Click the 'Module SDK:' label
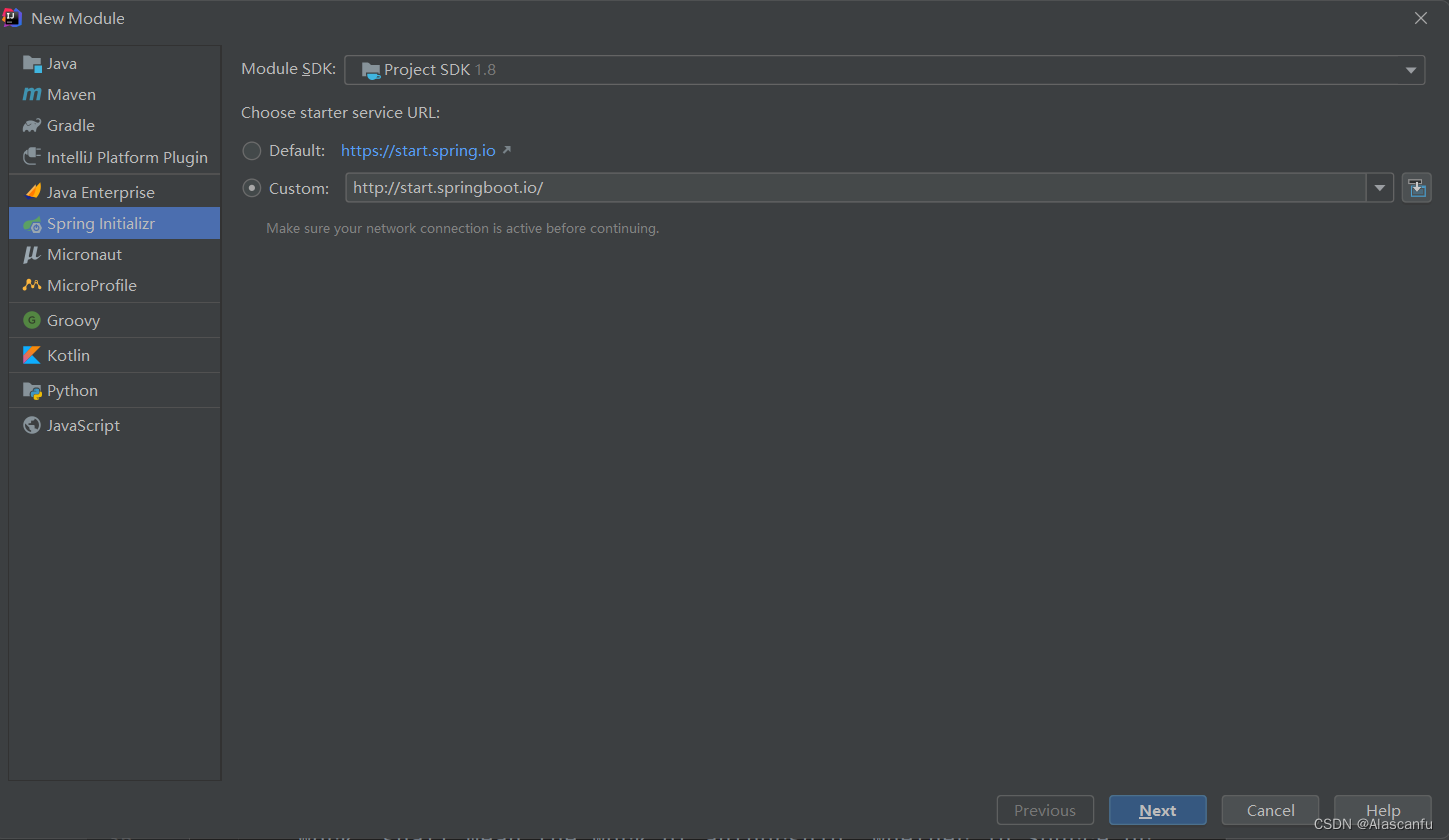1449x840 pixels. [x=289, y=70]
